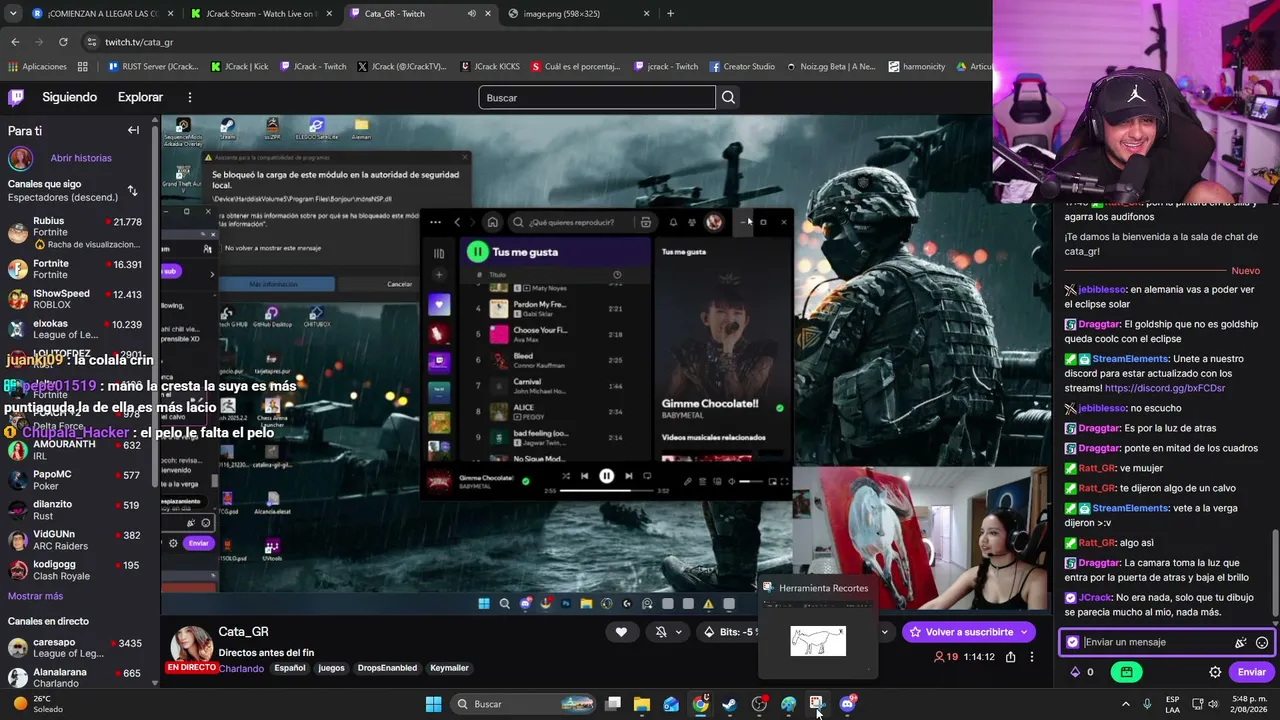Open Explorar in Twitch navigation

[140, 97]
